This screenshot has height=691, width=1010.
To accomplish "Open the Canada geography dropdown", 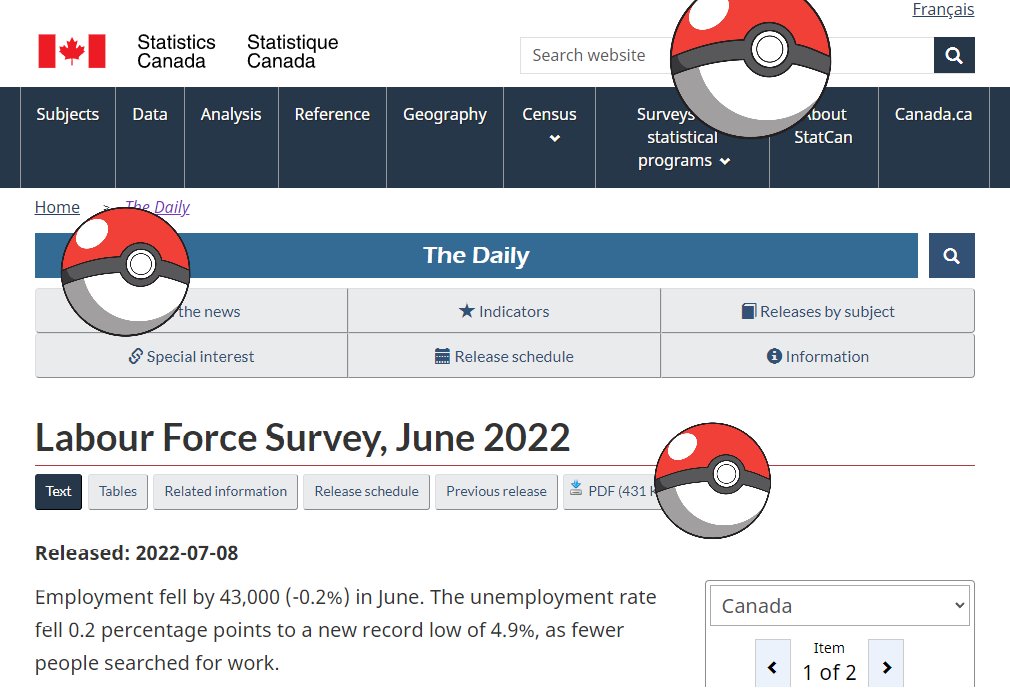I will (839, 605).
